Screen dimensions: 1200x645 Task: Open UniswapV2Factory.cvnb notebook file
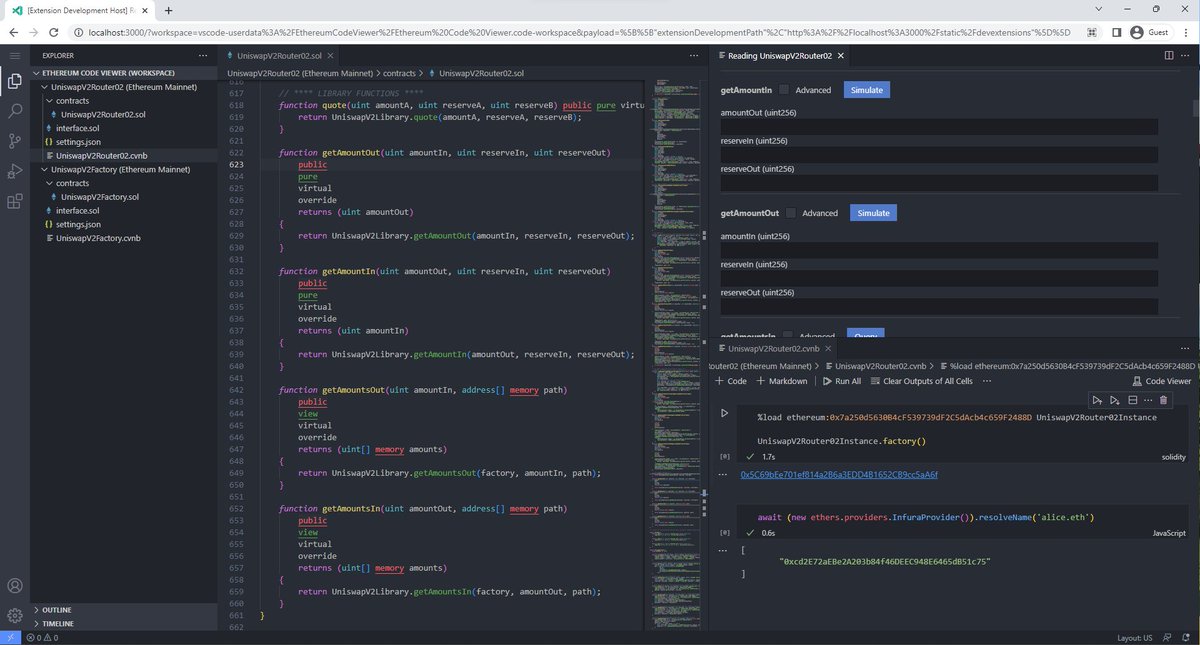123,238
